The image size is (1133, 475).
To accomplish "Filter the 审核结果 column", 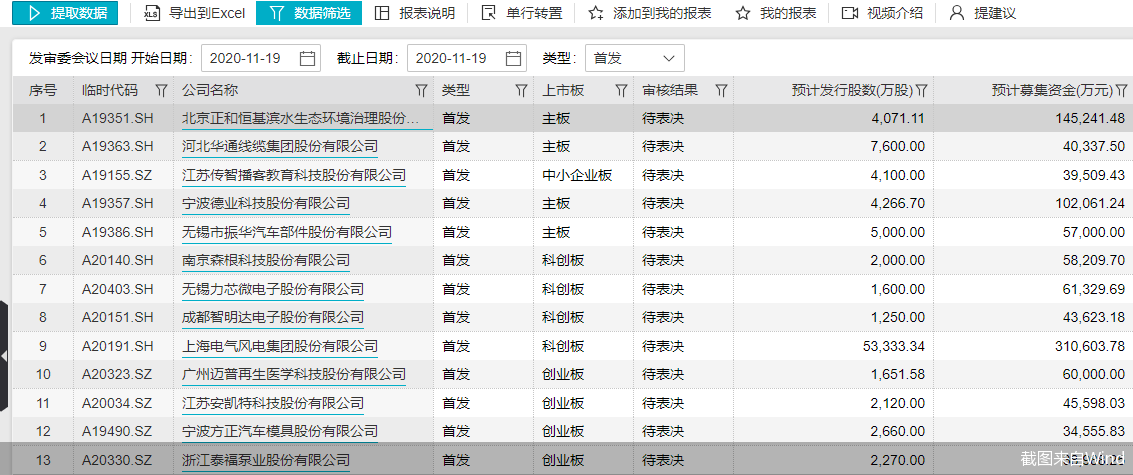I will click(720, 90).
